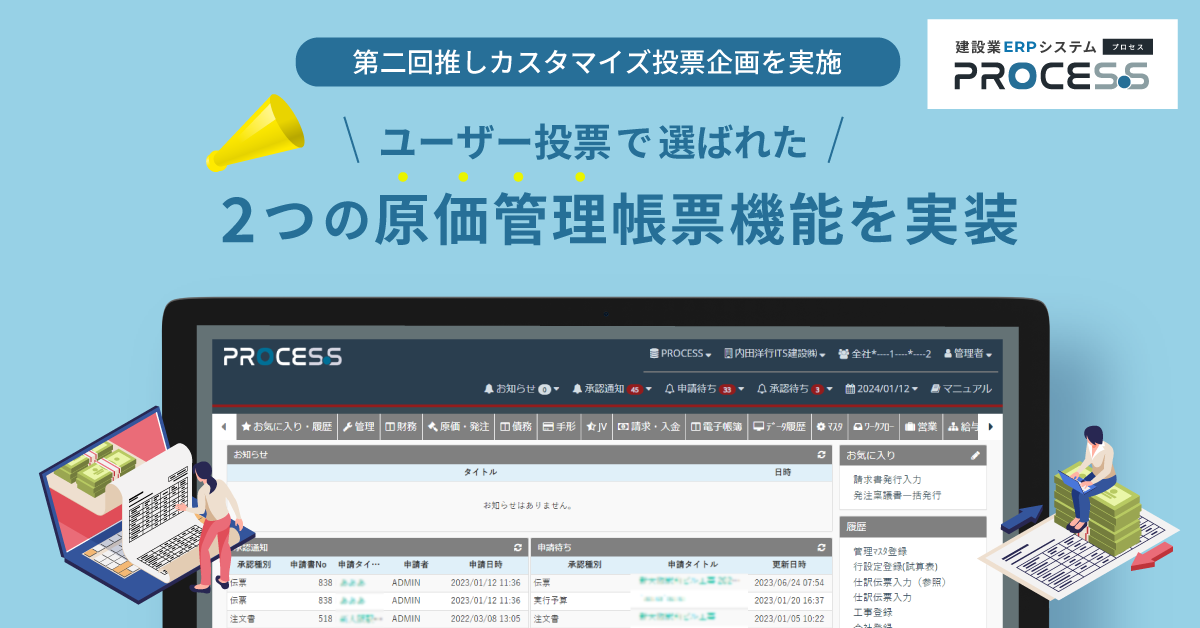Click the left arrow of the tab strip
This screenshot has width=1200, height=628.
coord(223,426)
